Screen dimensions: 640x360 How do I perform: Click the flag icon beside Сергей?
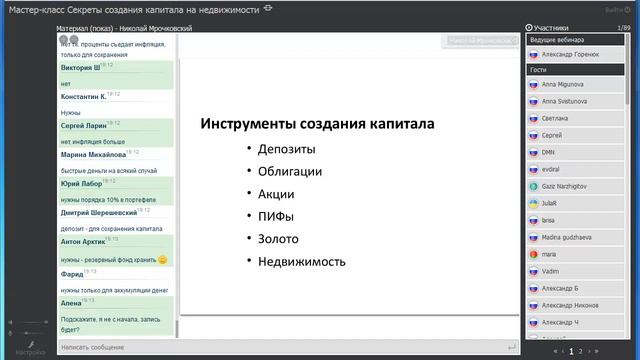click(533, 136)
